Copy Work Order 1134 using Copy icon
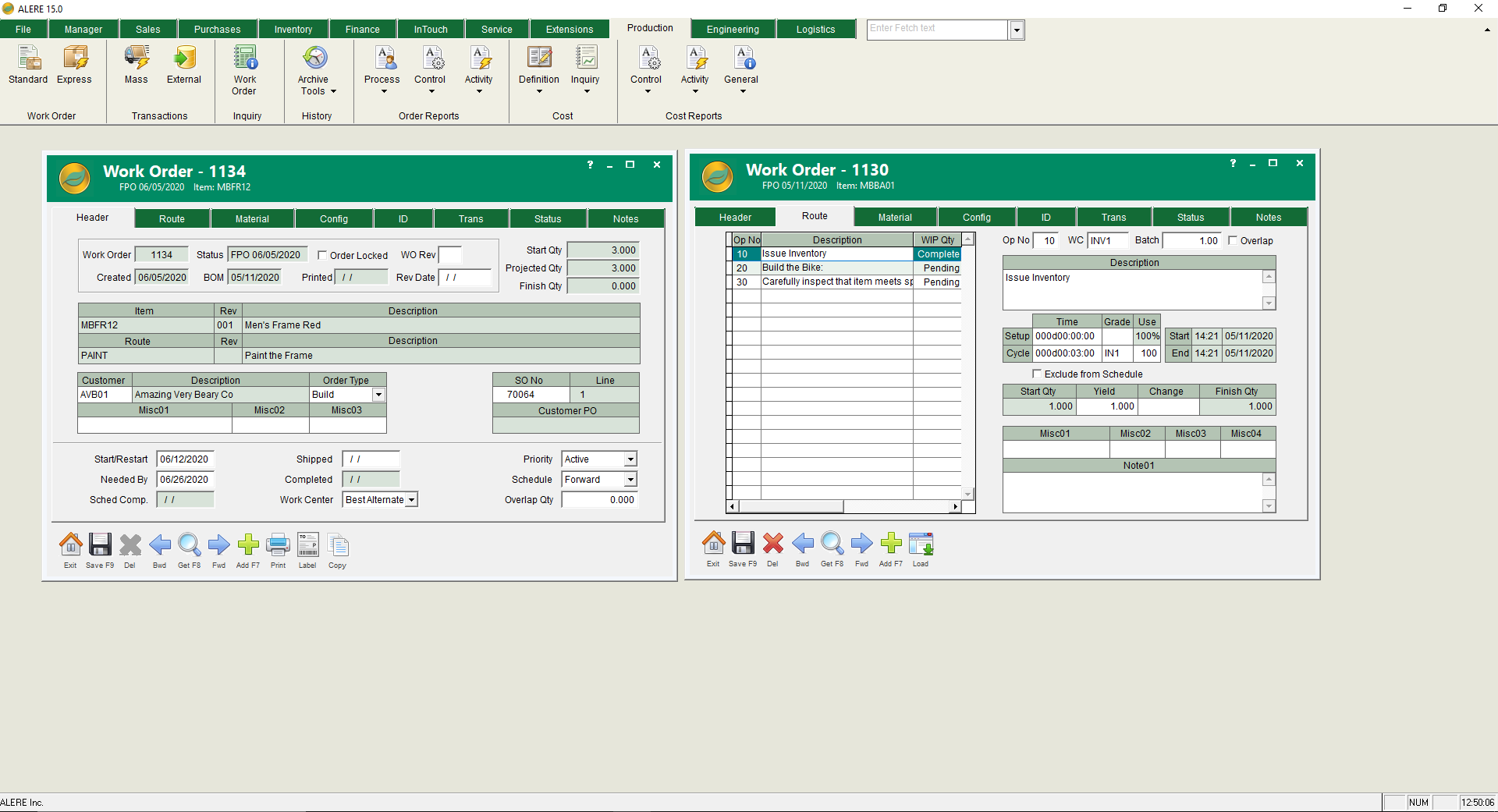The width and height of the screenshot is (1498, 812). (x=337, y=545)
